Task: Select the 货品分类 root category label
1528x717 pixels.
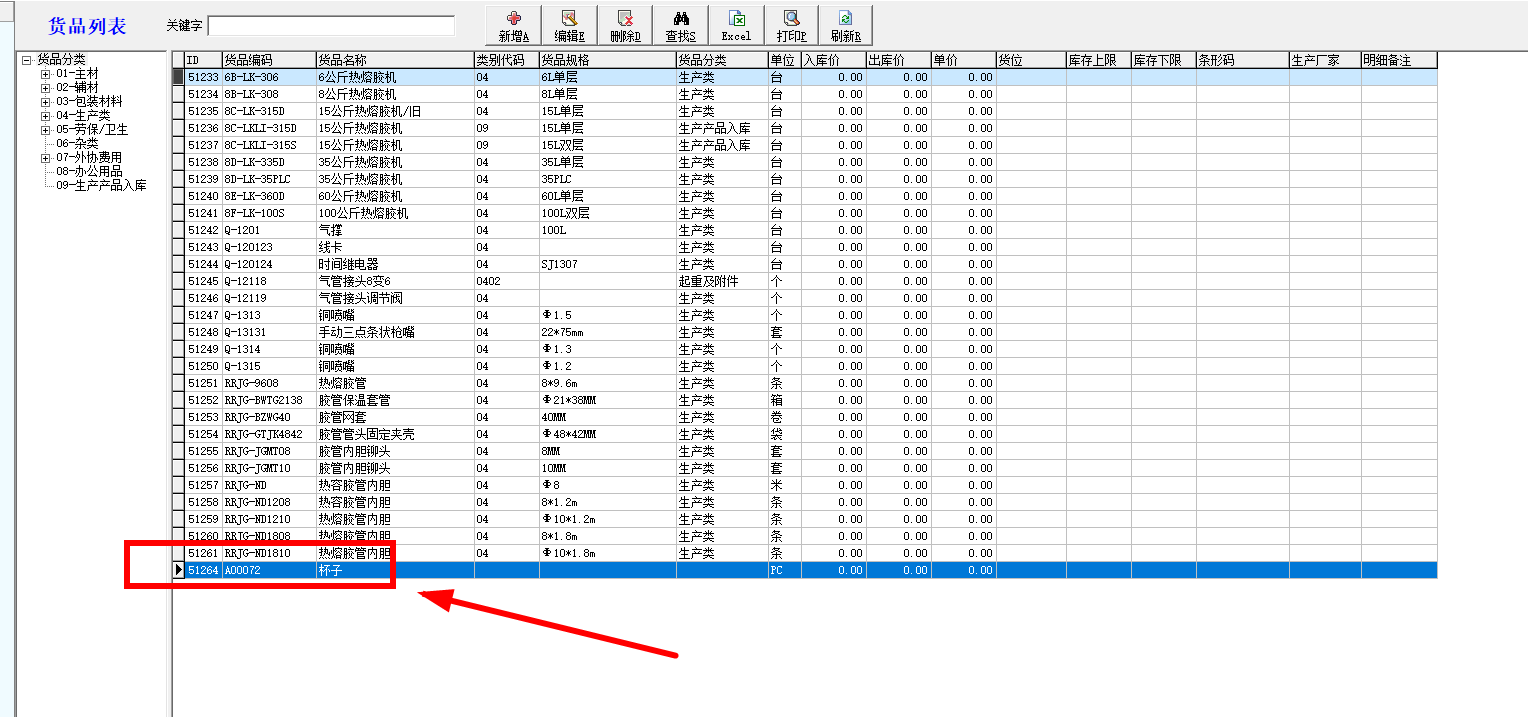Action: coord(61,59)
